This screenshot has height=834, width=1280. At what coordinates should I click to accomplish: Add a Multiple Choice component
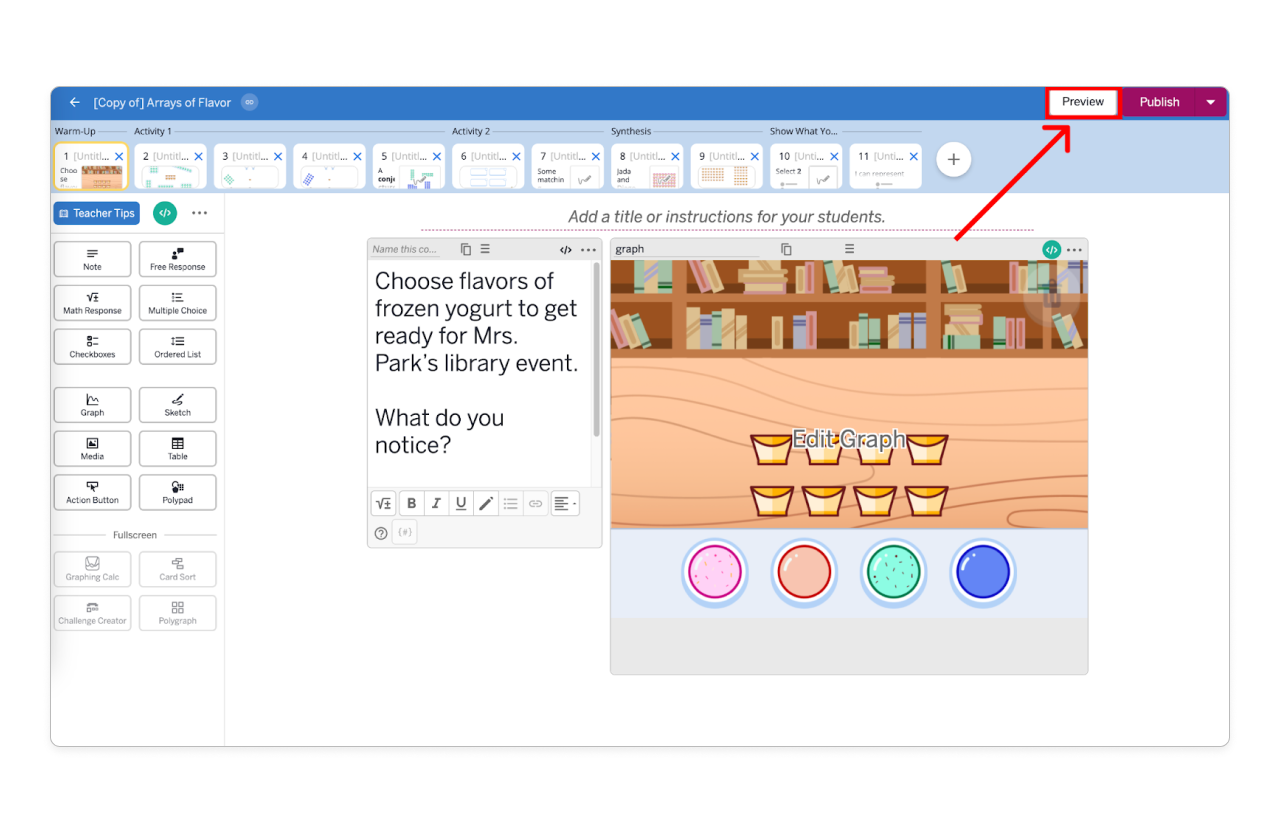coord(177,303)
